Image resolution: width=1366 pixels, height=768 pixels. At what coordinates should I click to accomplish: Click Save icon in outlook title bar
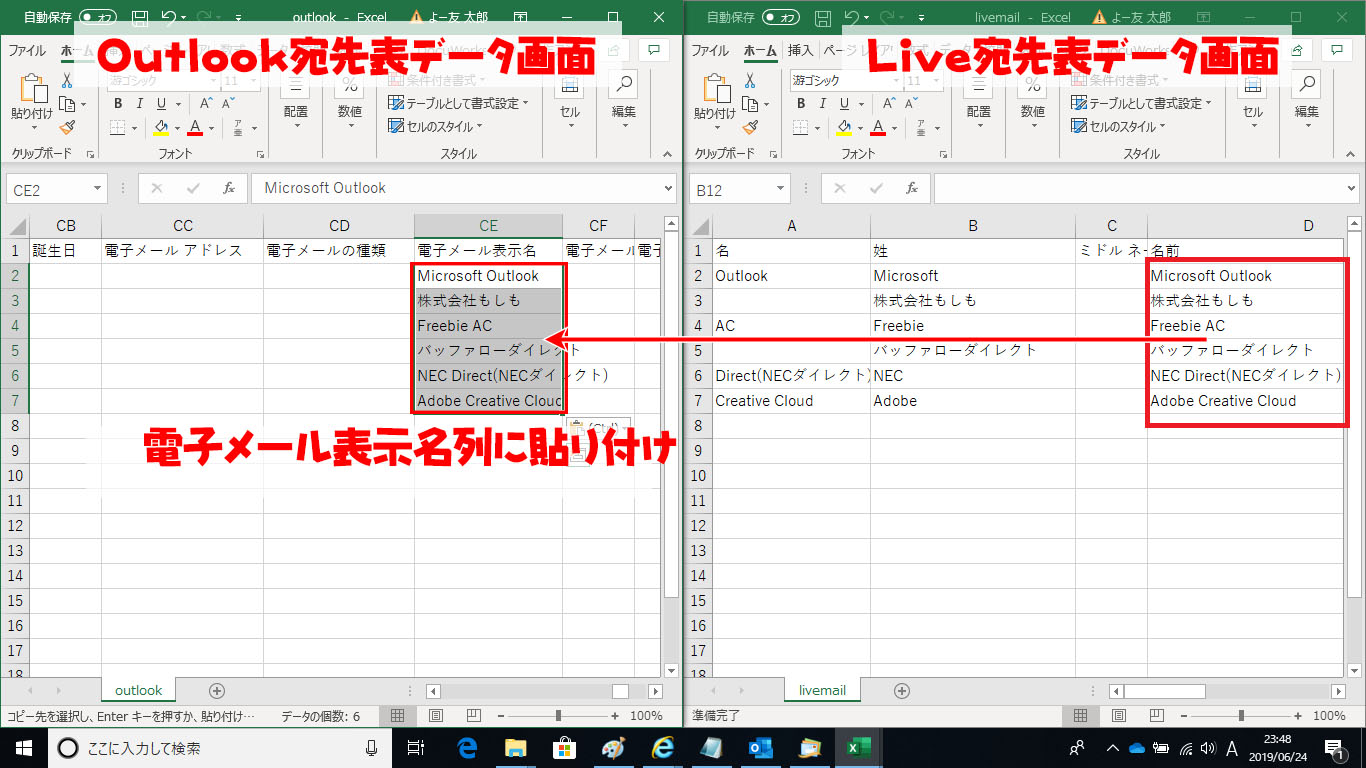[x=141, y=18]
